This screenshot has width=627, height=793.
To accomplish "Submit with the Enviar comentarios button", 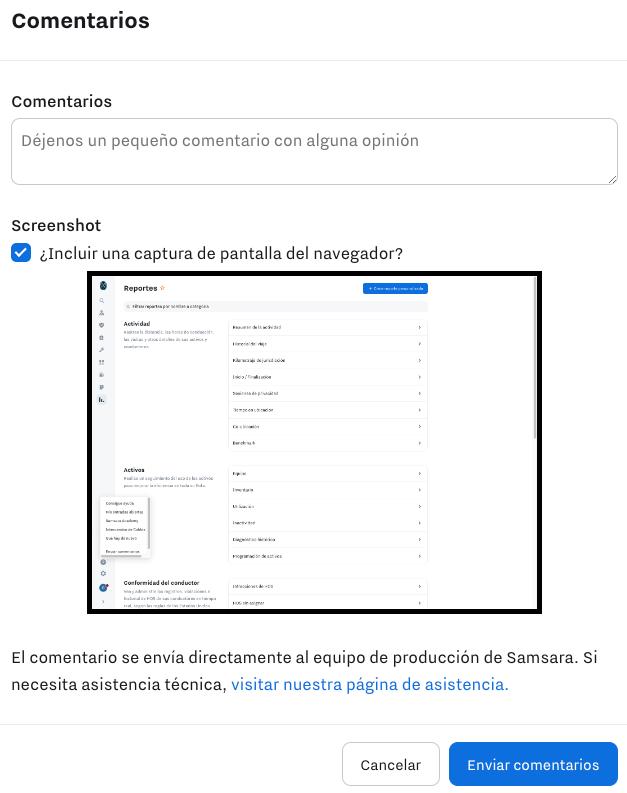I will coord(533,764).
